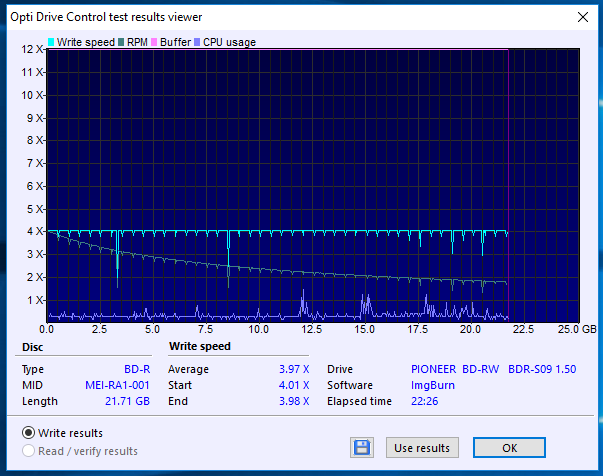Image resolution: width=603 pixels, height=476 pixels.
Task: Click the green RPM legend swatch
Action: tap(121, 42)
